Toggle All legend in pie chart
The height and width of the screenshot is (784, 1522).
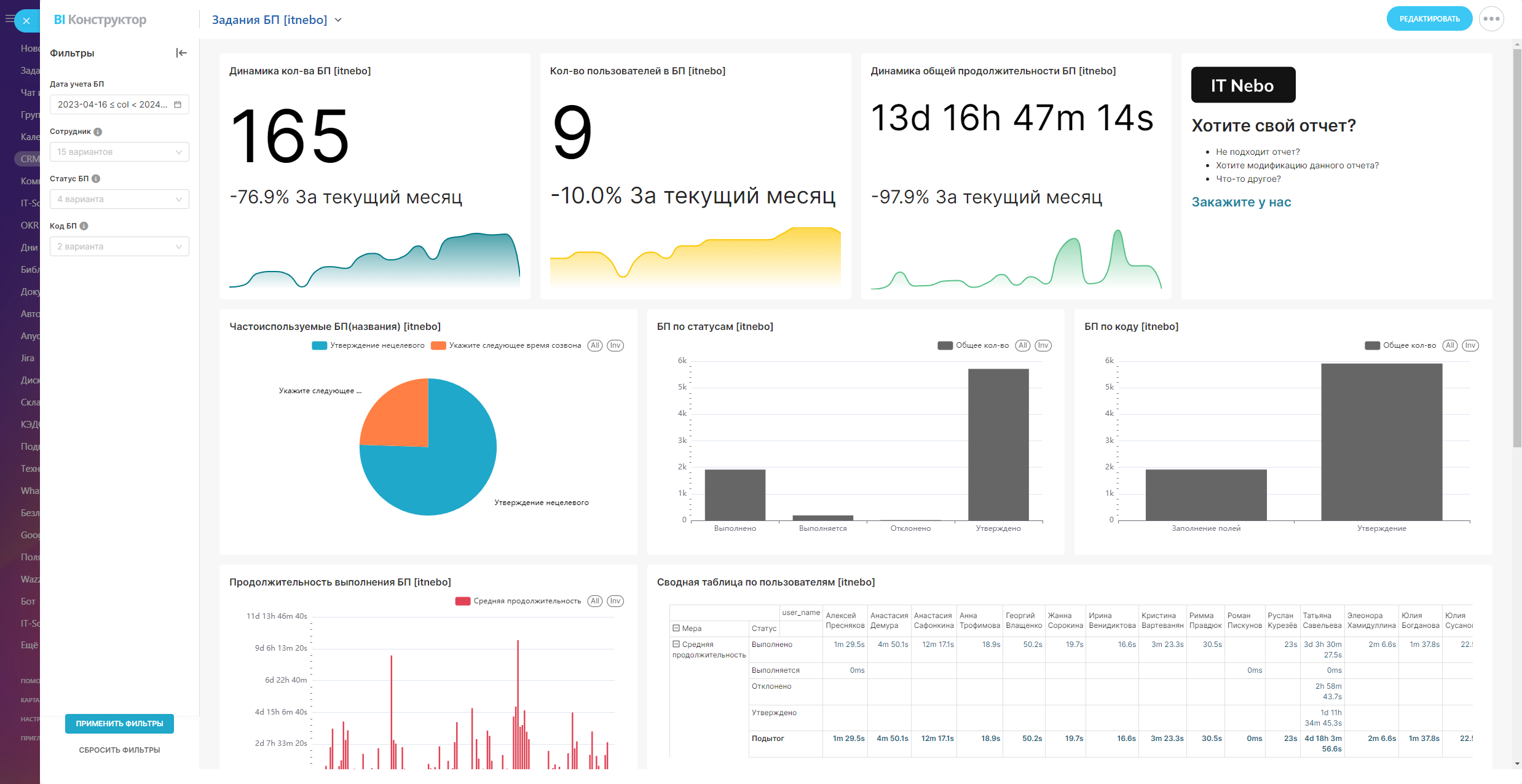point(594,345)
